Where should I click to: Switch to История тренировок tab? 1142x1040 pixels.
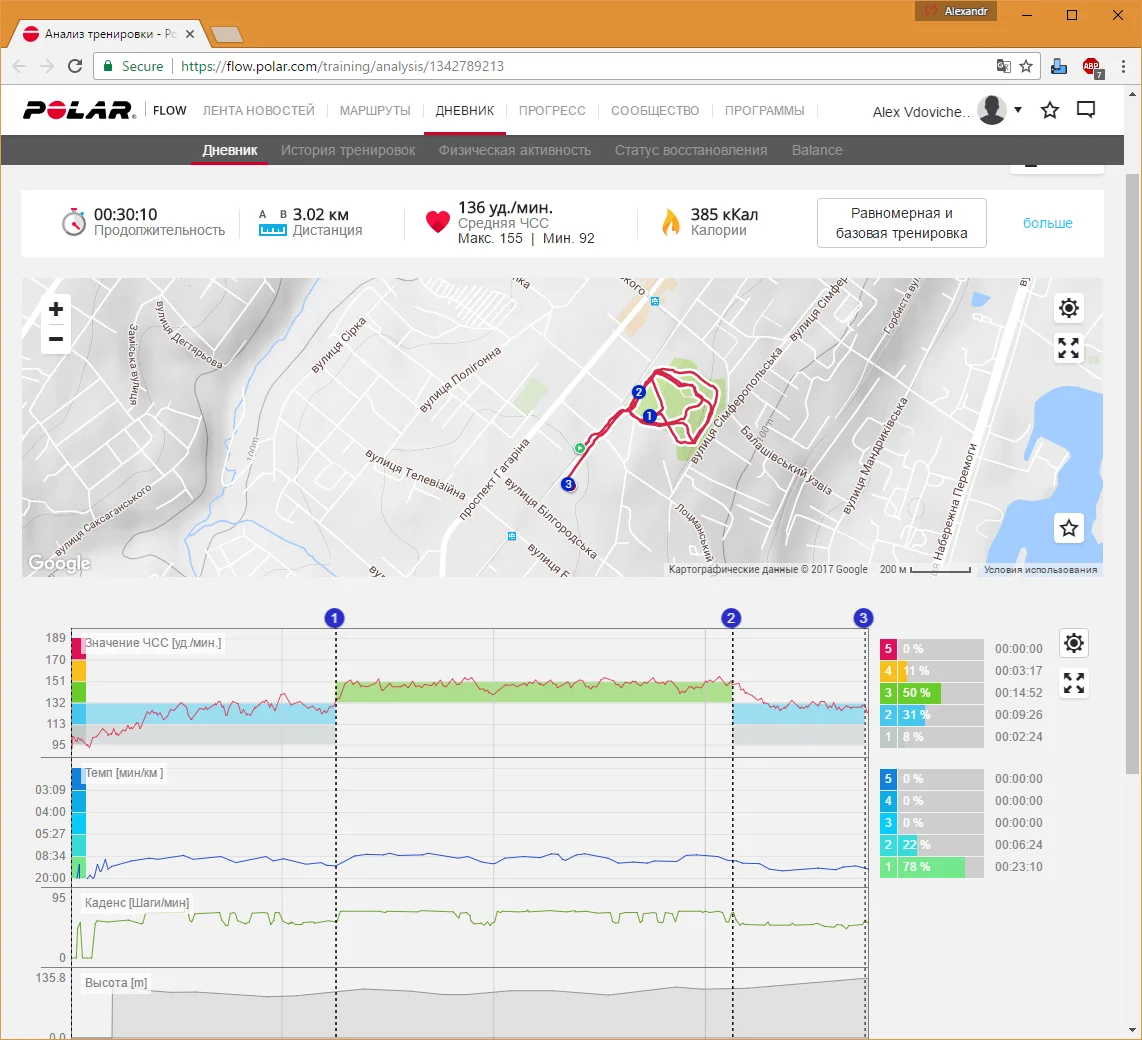click(348, 150)
